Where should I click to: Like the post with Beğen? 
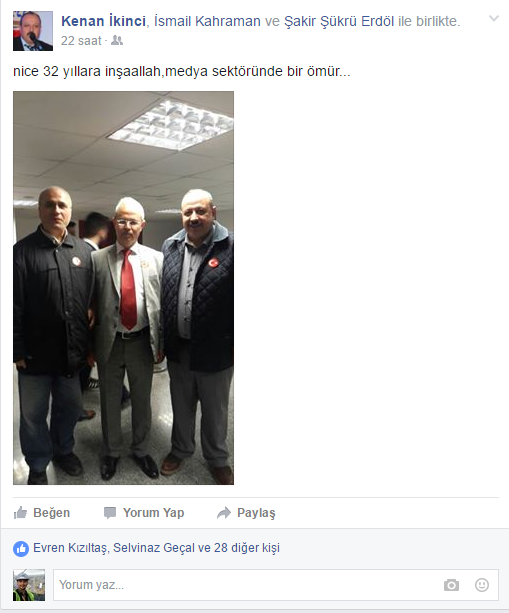pyautogui.click(x=42, y=513)
